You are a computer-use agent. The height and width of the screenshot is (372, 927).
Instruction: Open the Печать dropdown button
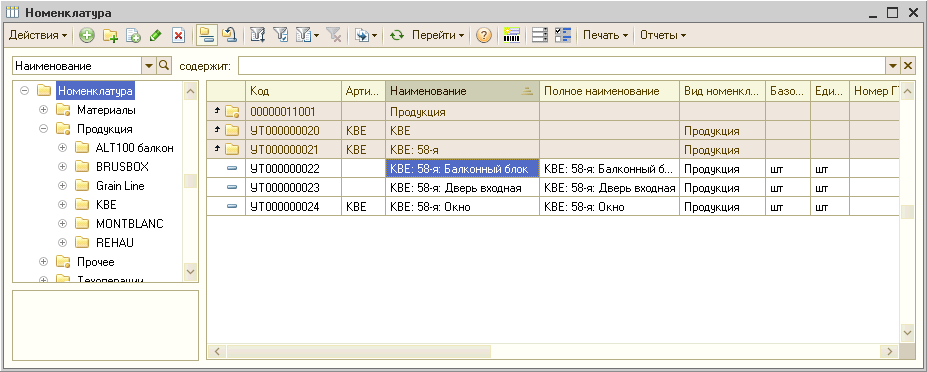[x=605, y=35]
